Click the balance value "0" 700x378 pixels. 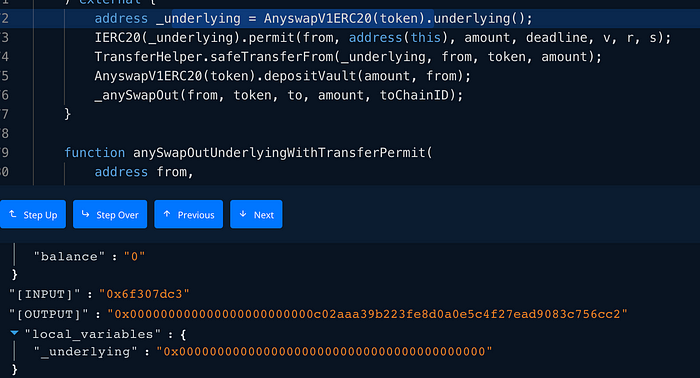coord(134,257)
